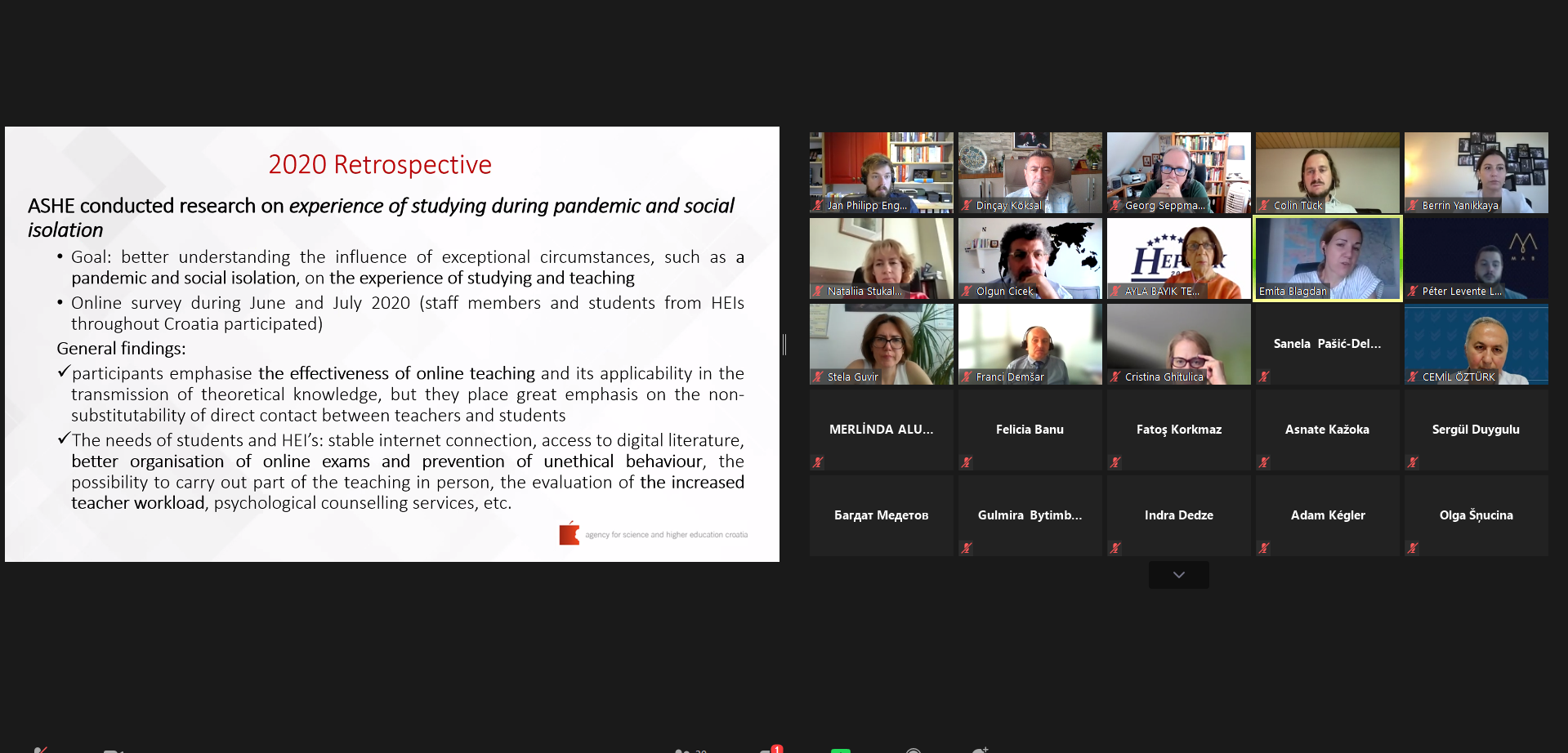
Task: Click the "2020 Retrospective" slide title
Action: 380,165
